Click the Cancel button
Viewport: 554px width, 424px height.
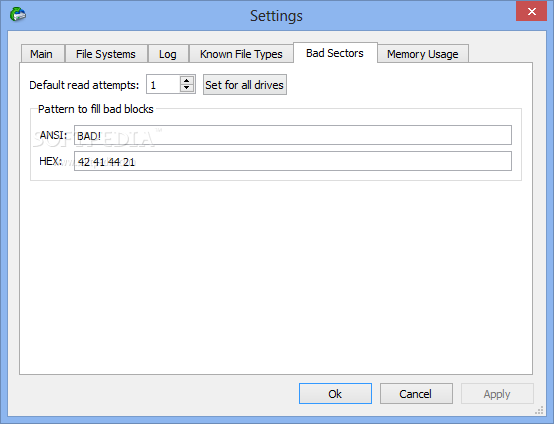(x=416, y=394)
